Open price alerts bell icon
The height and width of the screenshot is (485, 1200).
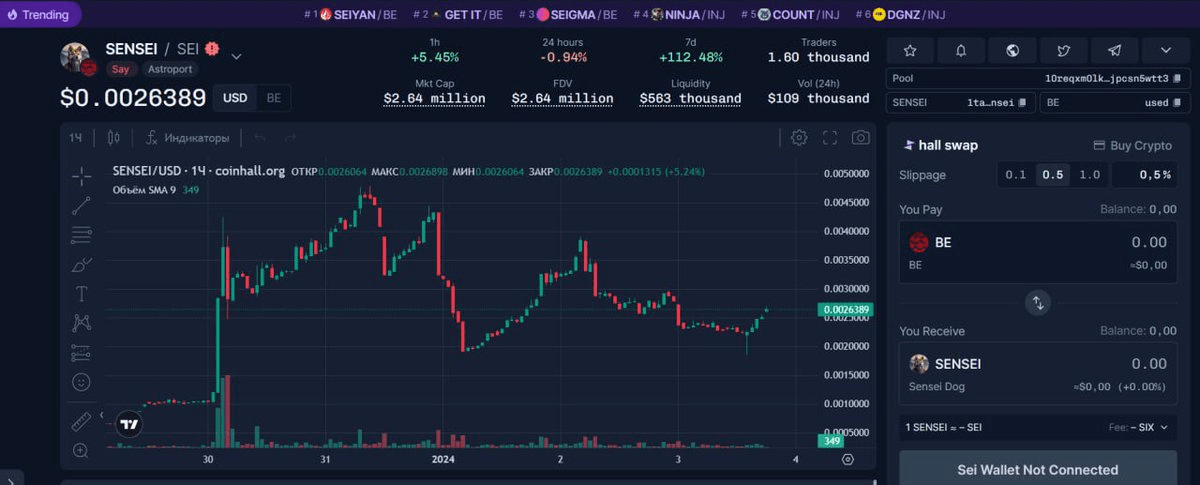point(961,50)
